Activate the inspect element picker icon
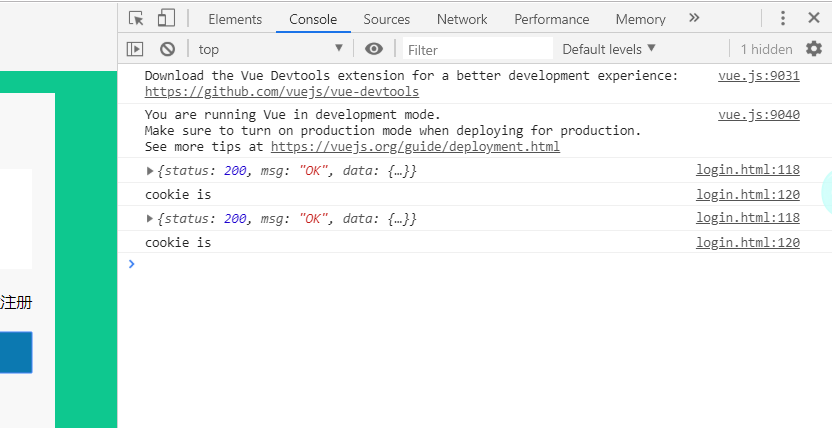Screen dimensions: 832x428 [137, 18]
